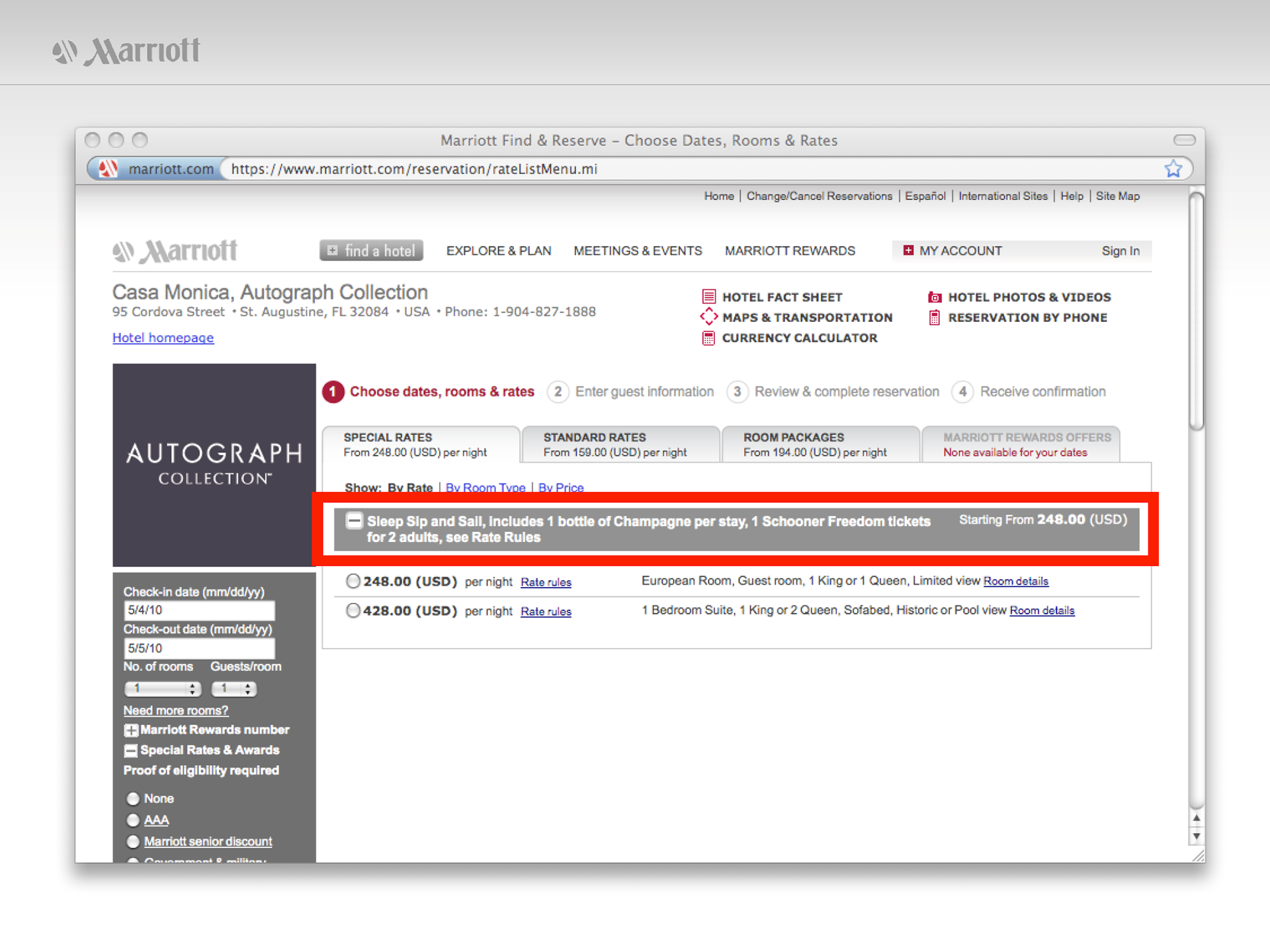Expand the Marriott Rewards number section

pyautogui.click(x=131, y=731)
